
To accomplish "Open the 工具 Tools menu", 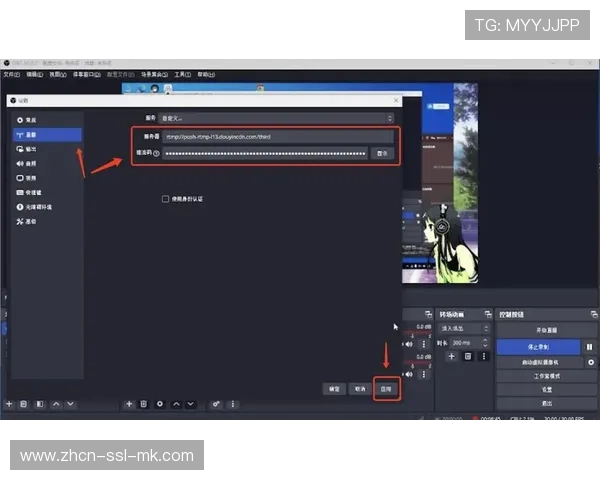I will (x=182, y=74).
